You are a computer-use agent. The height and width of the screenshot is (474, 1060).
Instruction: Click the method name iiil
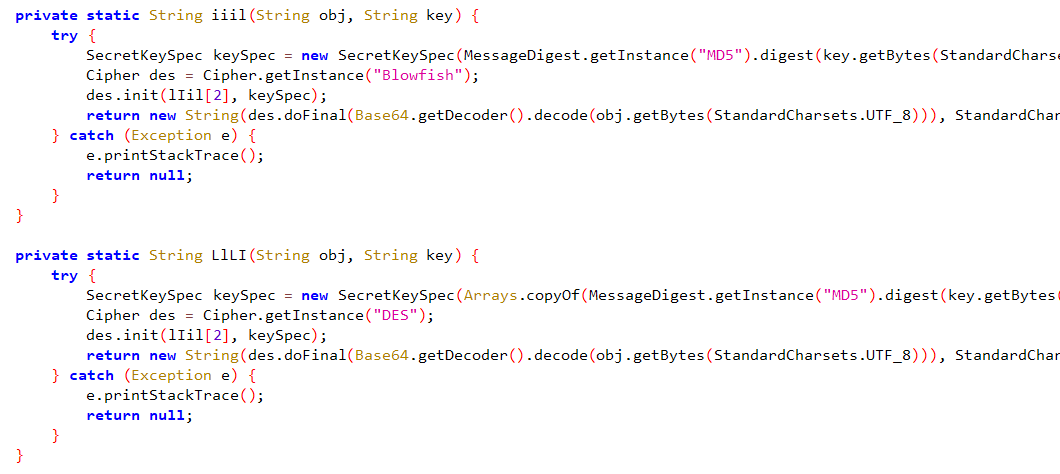pyautogui.click(x=226, y=16)
